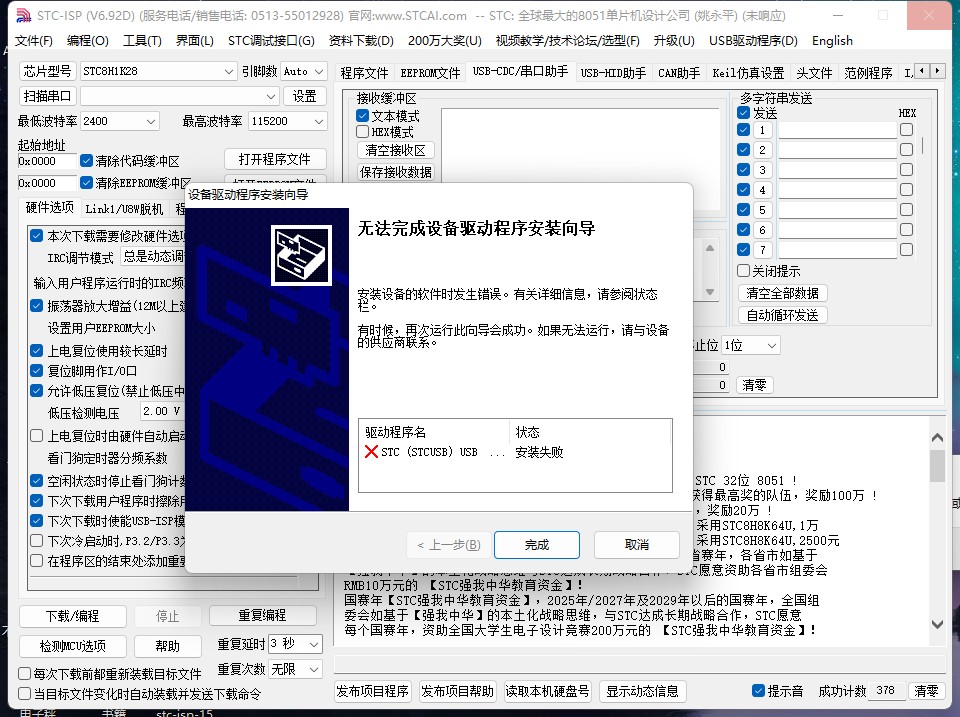Click the 帮助 button
The image size is (960, 717).
click(168, 646)
